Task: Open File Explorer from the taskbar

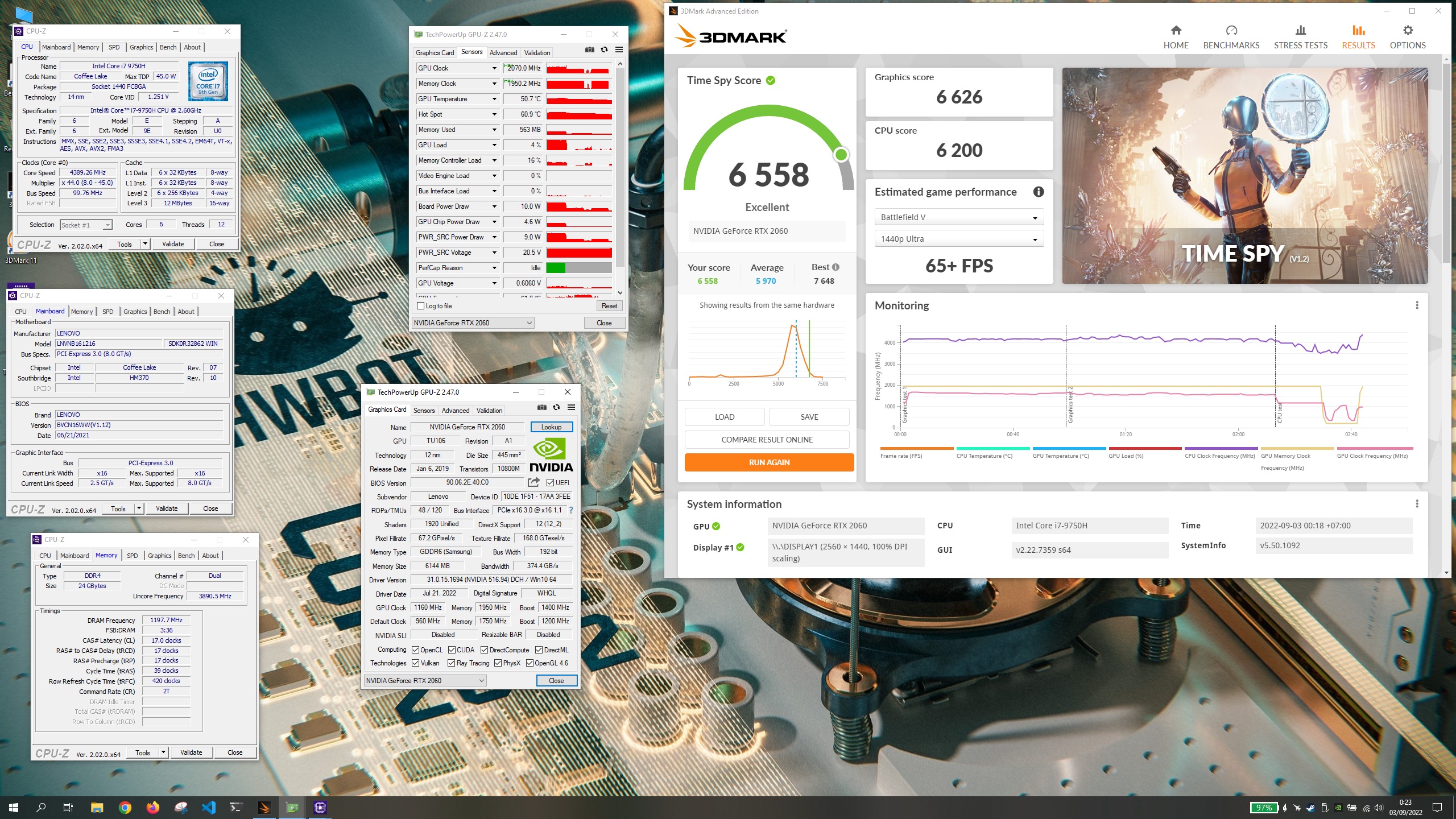Action: (97, 808)
